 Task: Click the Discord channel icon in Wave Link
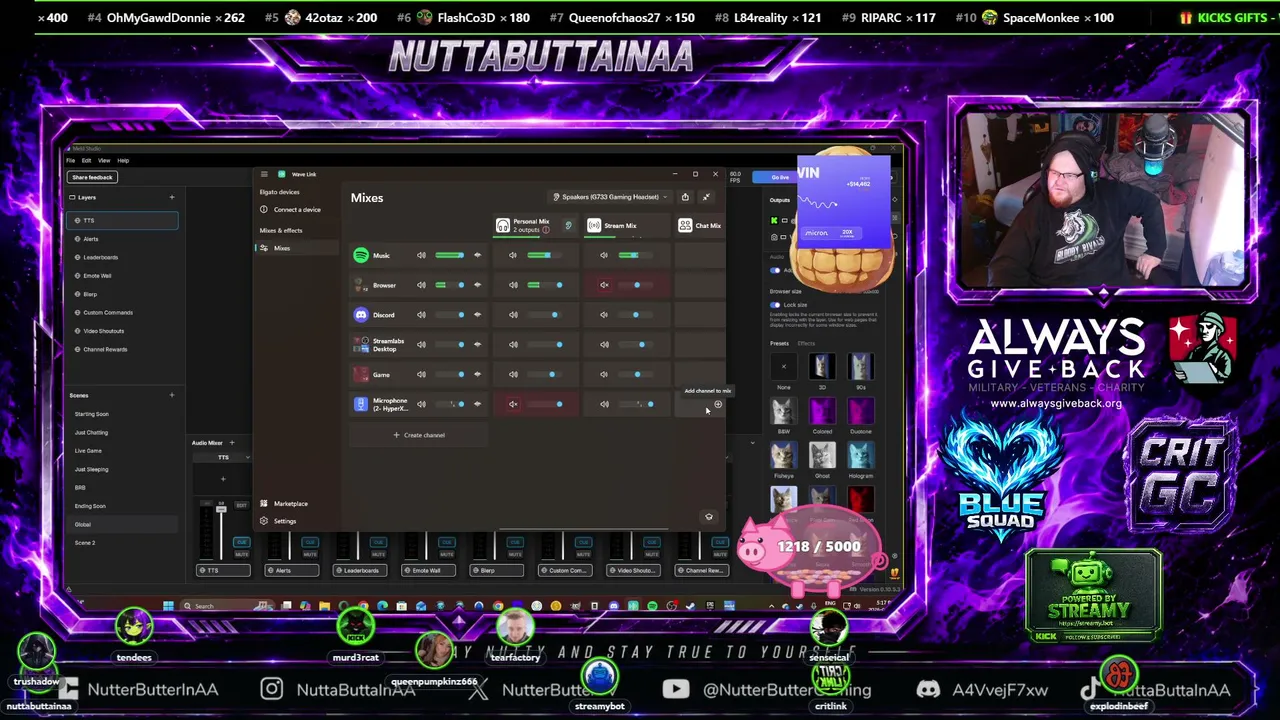(361, 315)
